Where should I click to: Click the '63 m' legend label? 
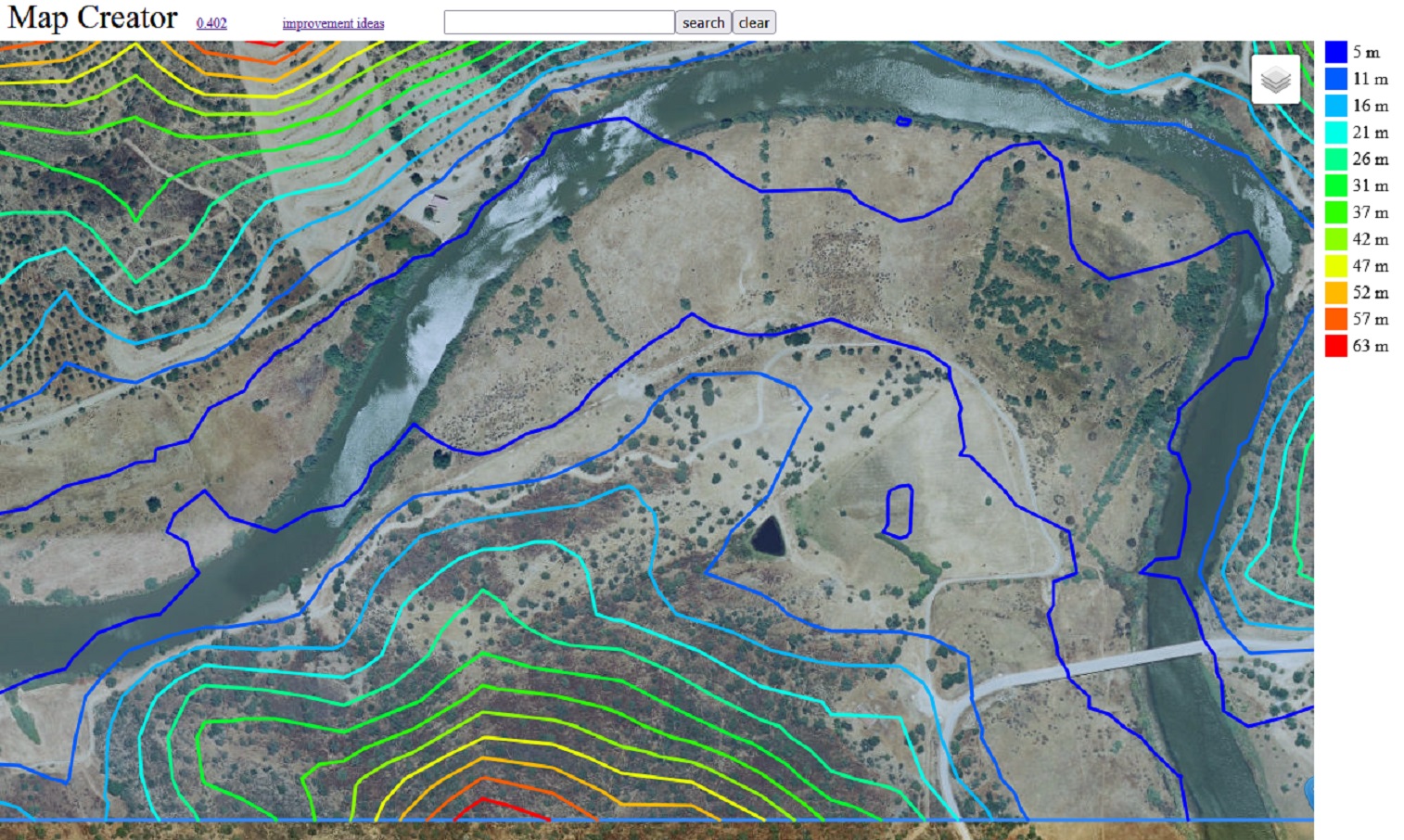[1371, 346]
